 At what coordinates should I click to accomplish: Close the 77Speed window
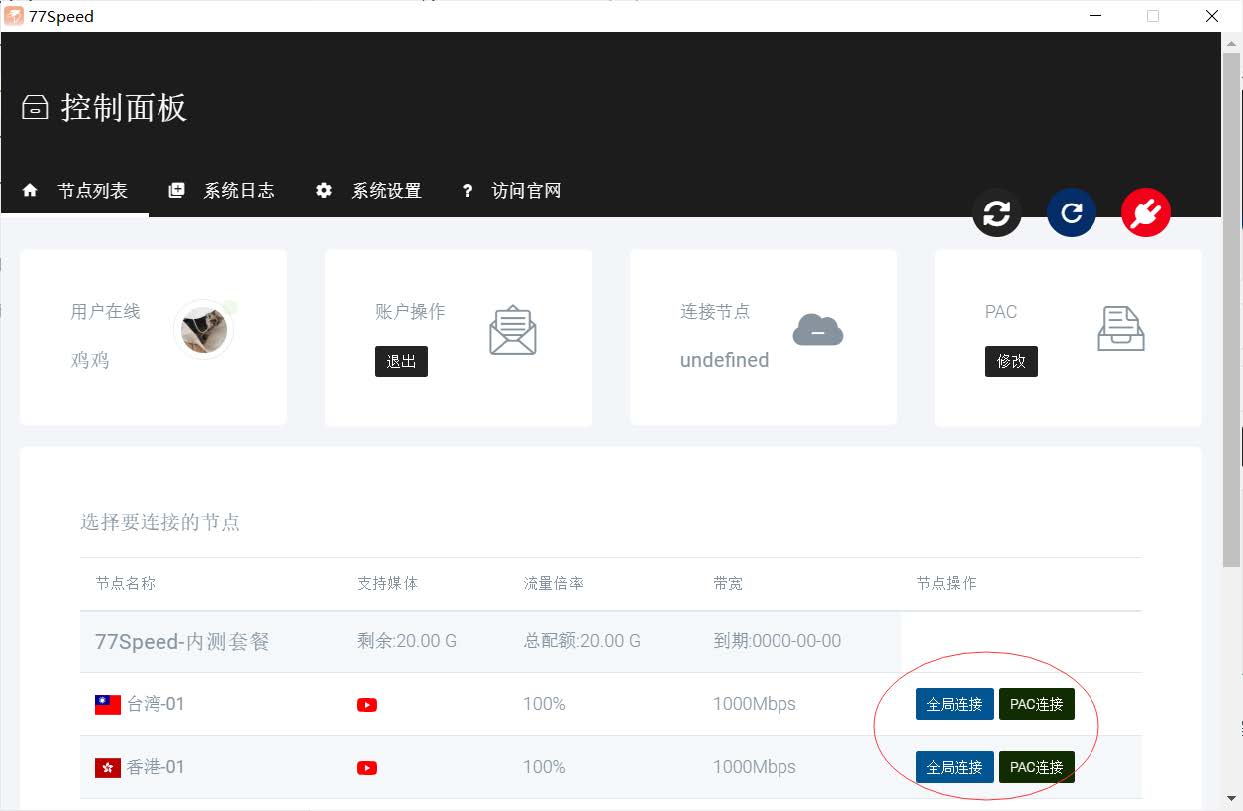pos(1212,16)
